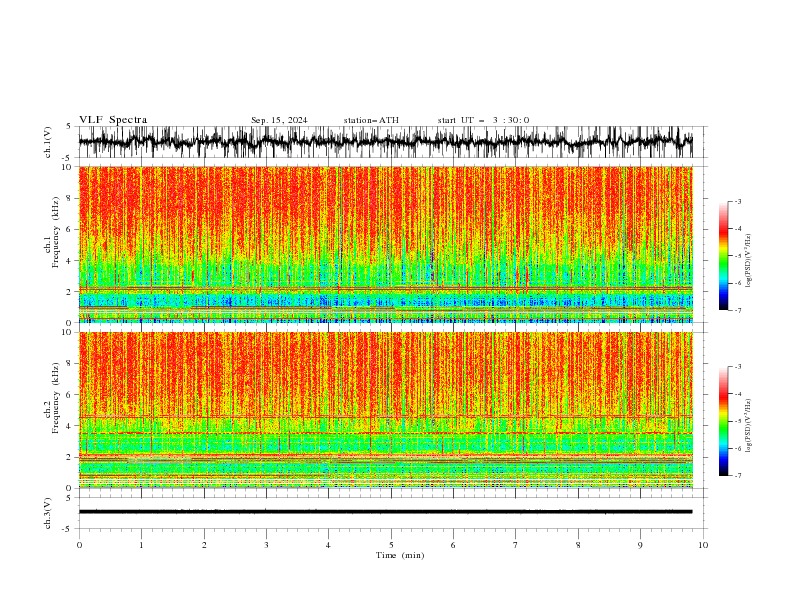Click the time axis tick label '0'
The width and height of the screenshot is (792, 612).
(79, 545)
